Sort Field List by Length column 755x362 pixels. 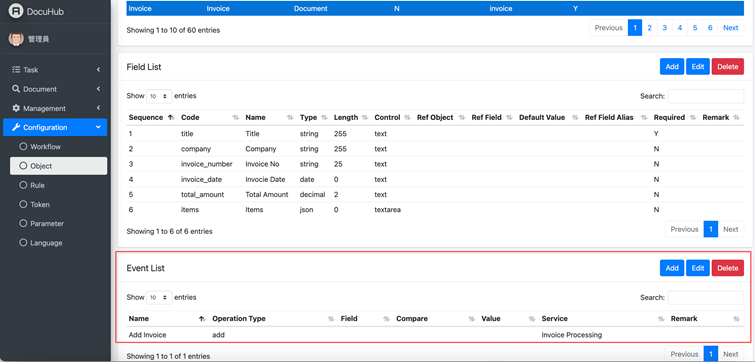coord(351,117)
